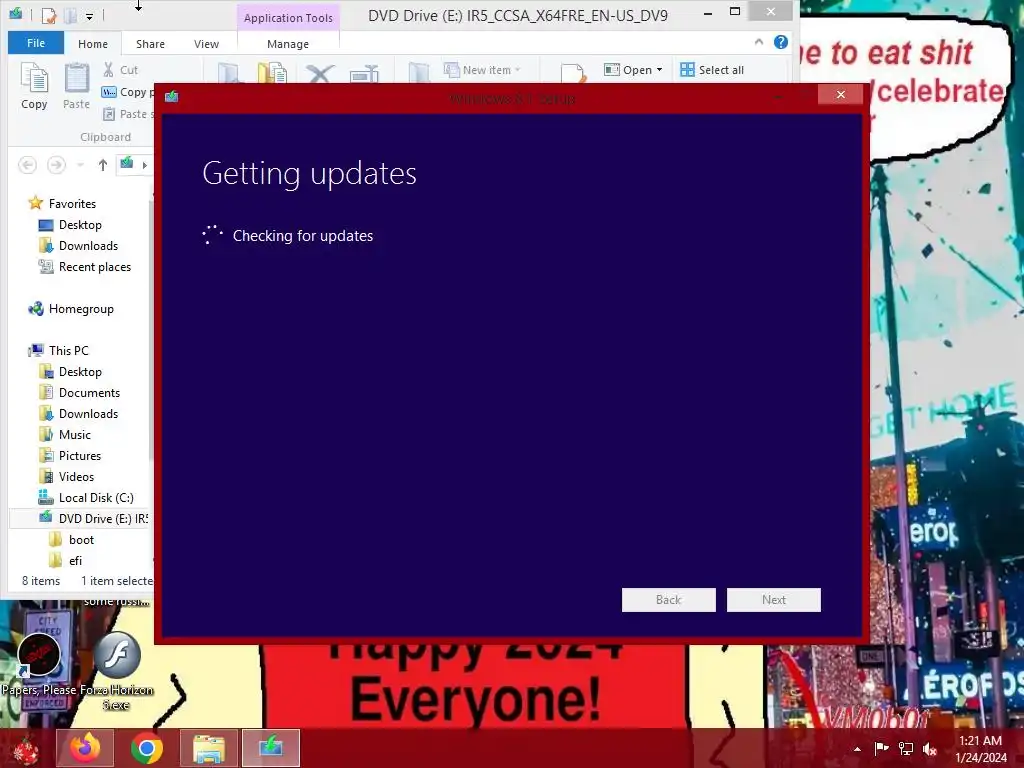Viewport: 1024px width, 768px height.
Task: Open recent locations dropdown arrow
Action: 80,165
